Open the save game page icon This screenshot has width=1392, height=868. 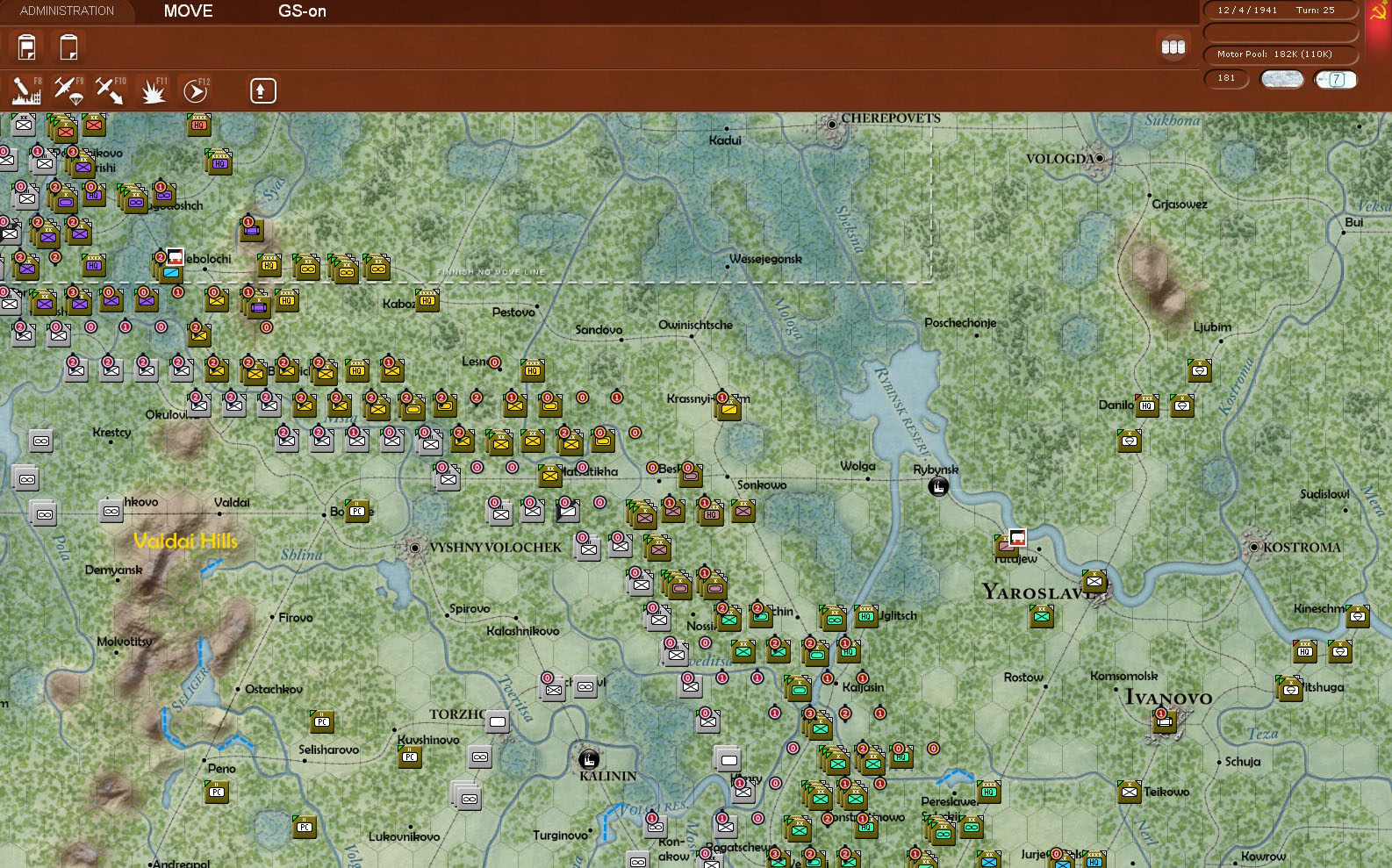(27, 47)
